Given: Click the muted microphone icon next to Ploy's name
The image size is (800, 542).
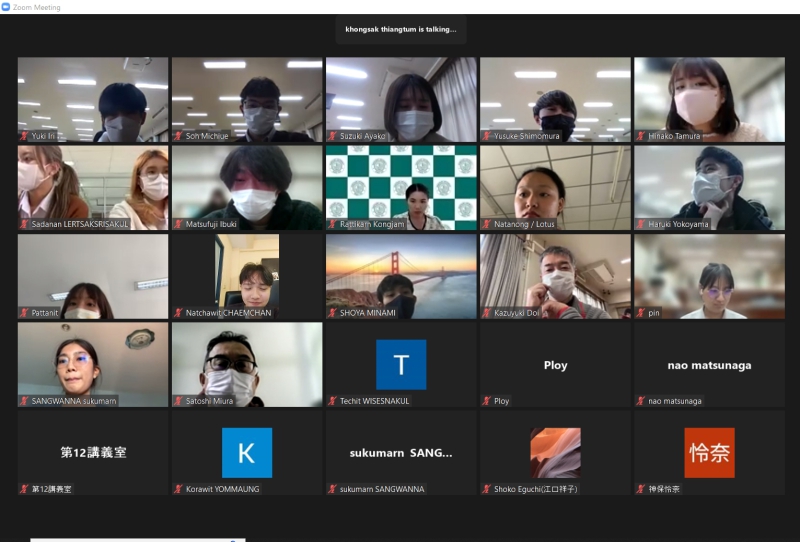Looking at the screenshot, I should (x=486, y=401).
